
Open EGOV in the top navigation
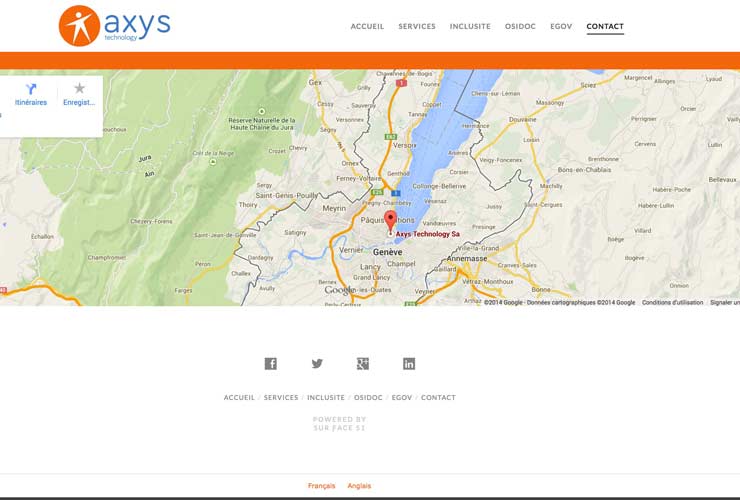(561, 26)
